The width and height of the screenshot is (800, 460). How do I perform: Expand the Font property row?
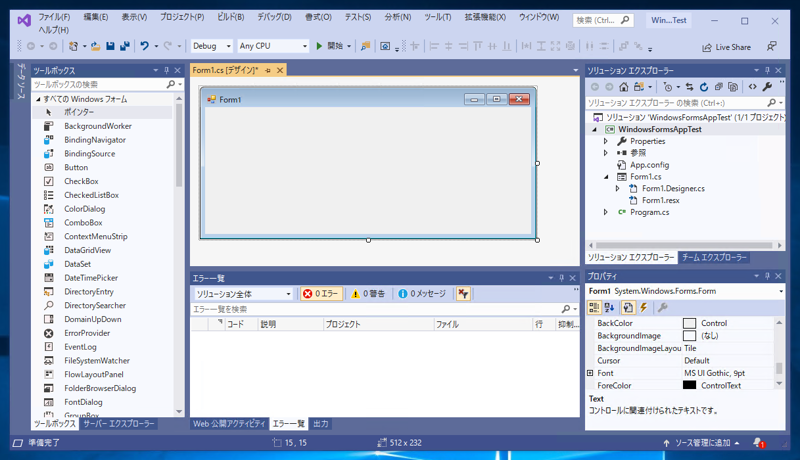pos(590,373)
